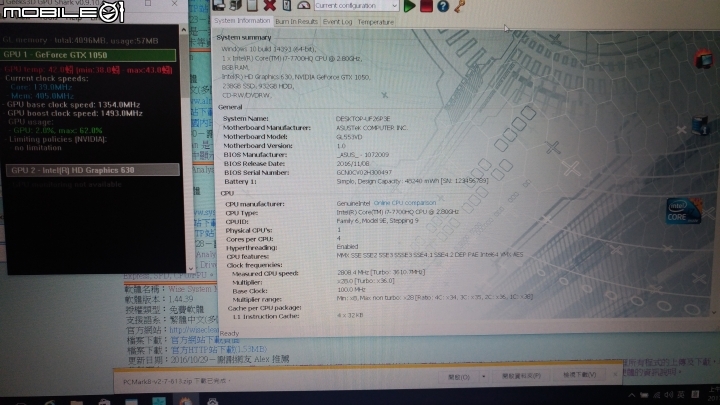Image resolution: width=720 pixels, height=405 pixels.
Task: Click GPU boost clock speed 1493.0MHz line
Action: (x=75, y=113)
